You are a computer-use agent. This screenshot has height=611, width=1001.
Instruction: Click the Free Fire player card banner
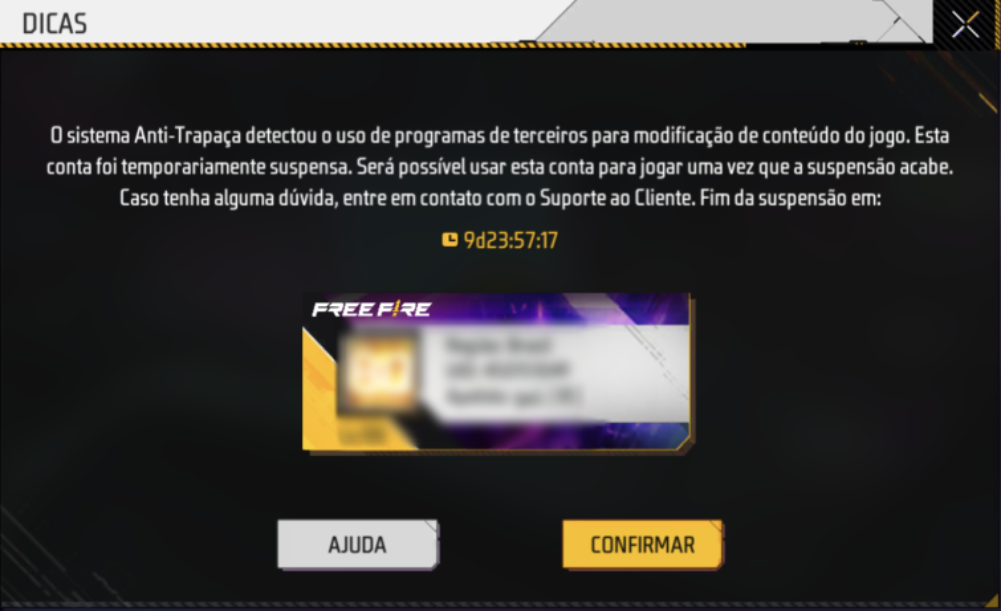pos(496,372)
